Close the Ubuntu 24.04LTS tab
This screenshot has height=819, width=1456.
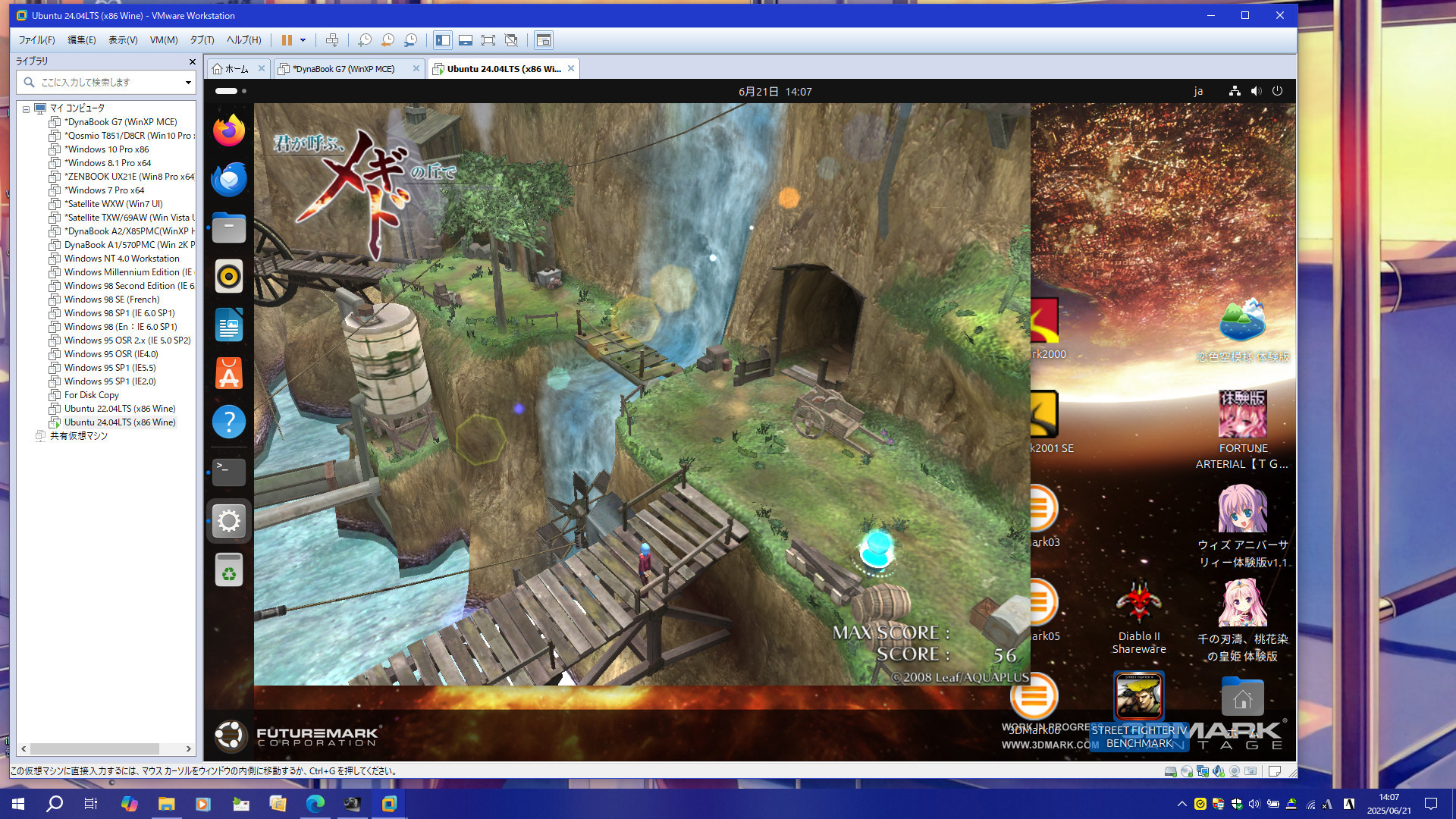(571, 68)
